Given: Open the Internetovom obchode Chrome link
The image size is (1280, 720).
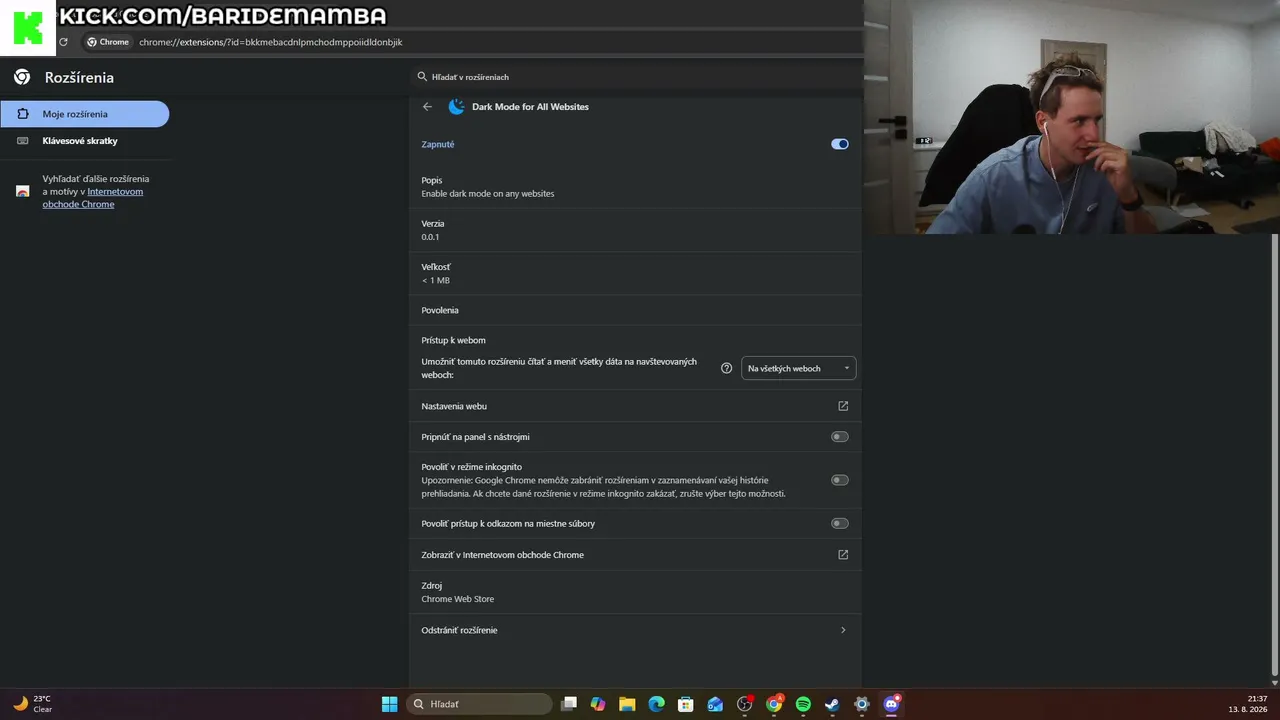Looking at the screenshot, I should tap(93, 198).
